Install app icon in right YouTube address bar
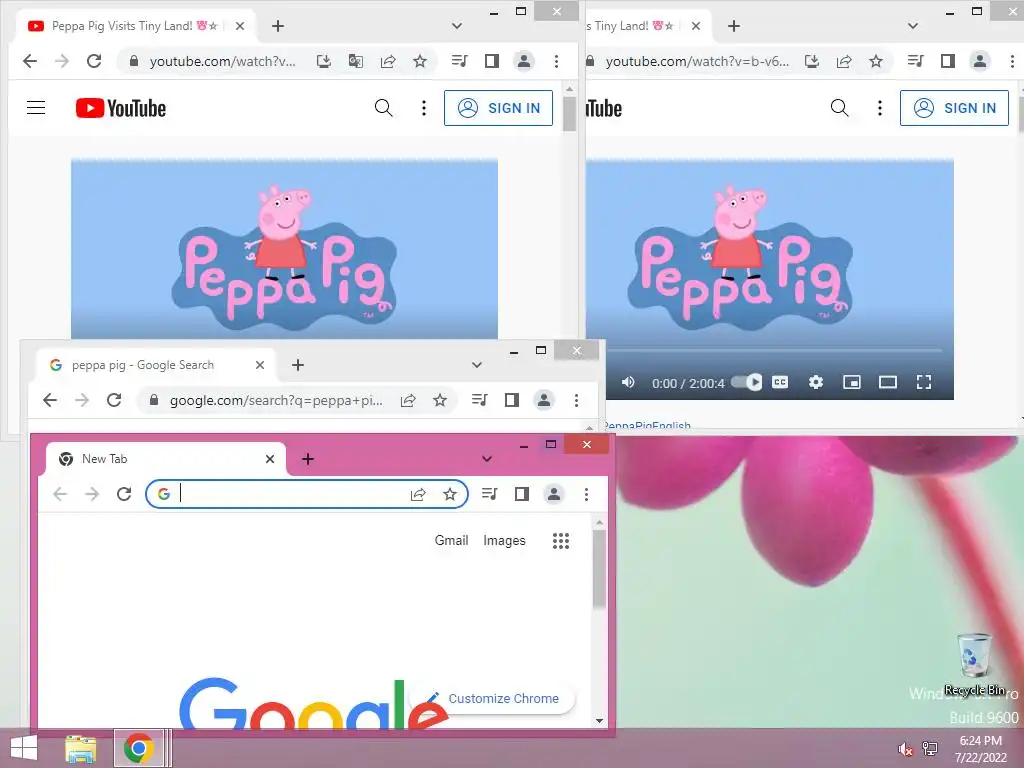1024x768 pixels. tap(812, 61)
